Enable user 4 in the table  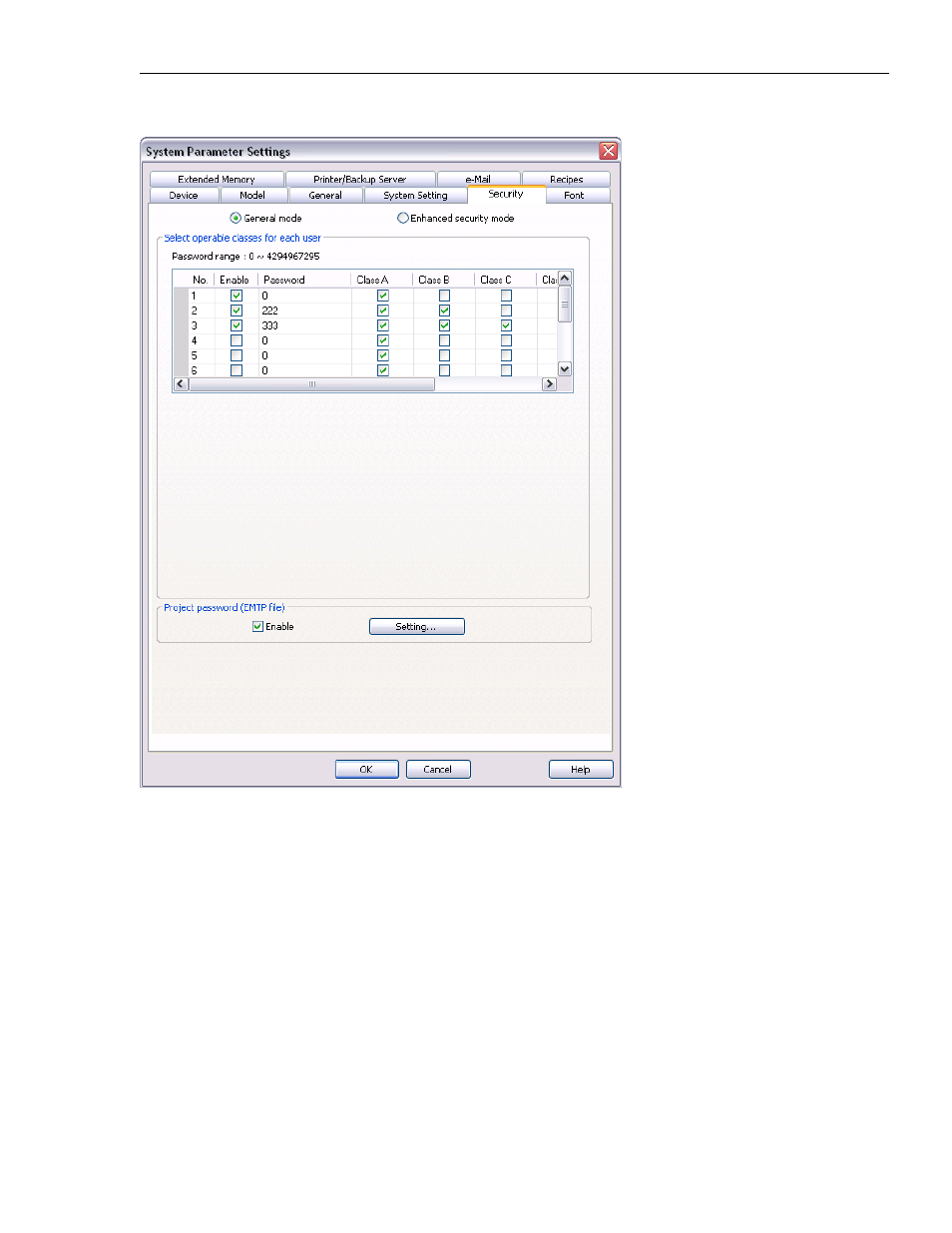coord(237,340)
